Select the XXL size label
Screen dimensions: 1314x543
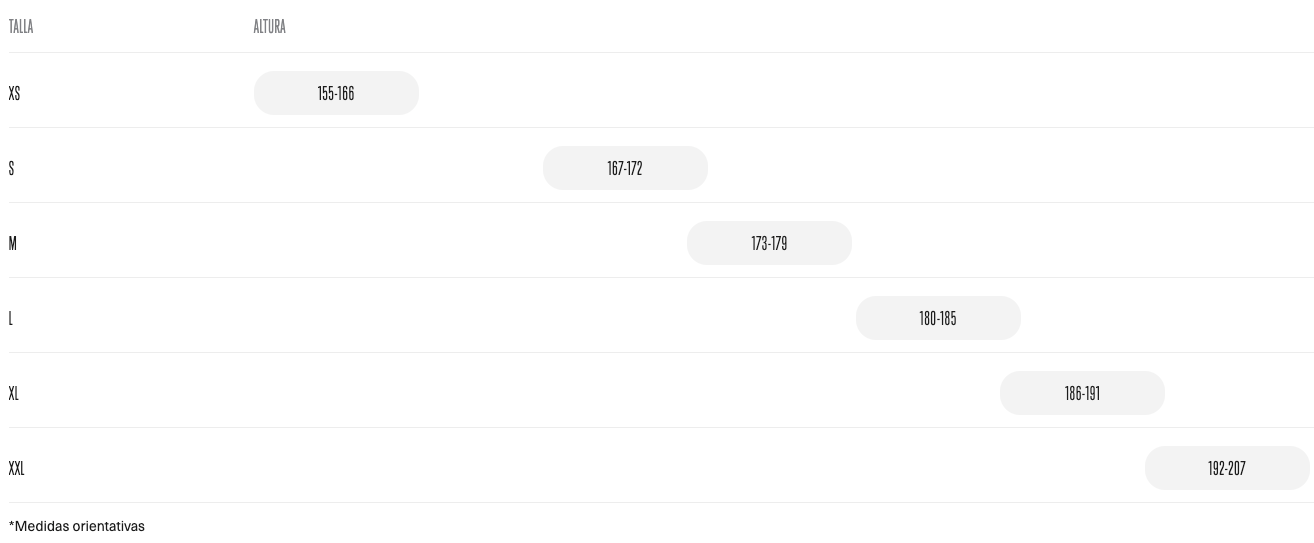16,468
